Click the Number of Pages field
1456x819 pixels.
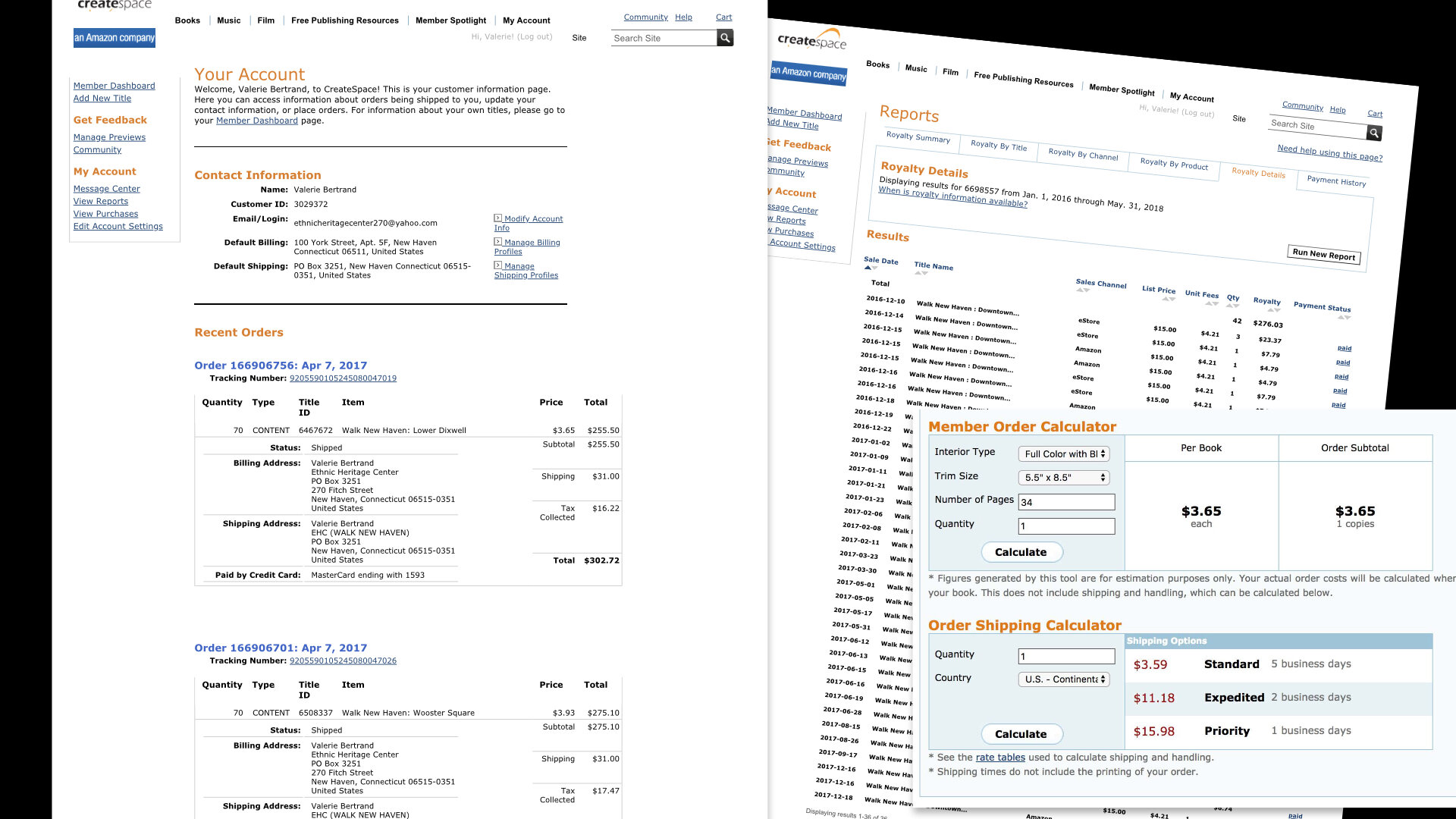tap(1066, 502)
